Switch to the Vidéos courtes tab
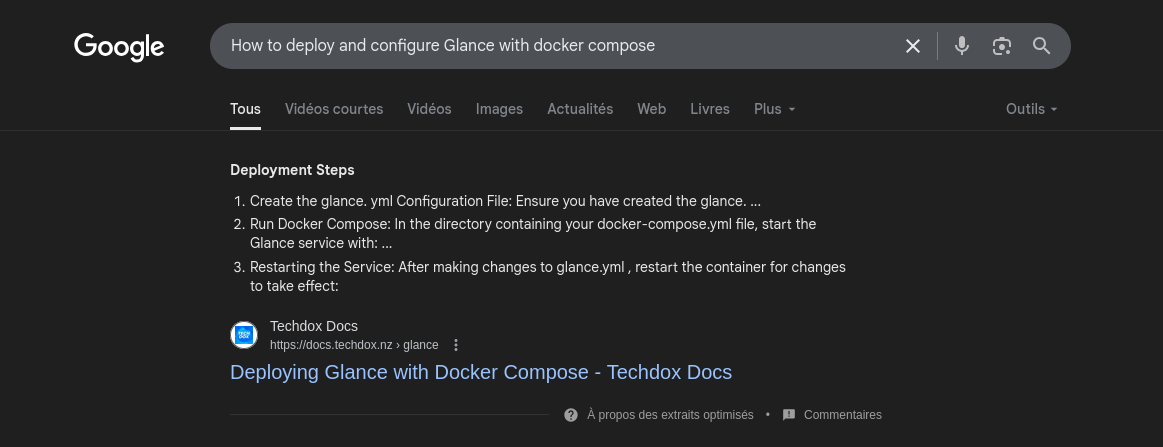Image resolution: width=1163 pixels, height=447 pixels. pyautogui.click(x=334, y=109)
